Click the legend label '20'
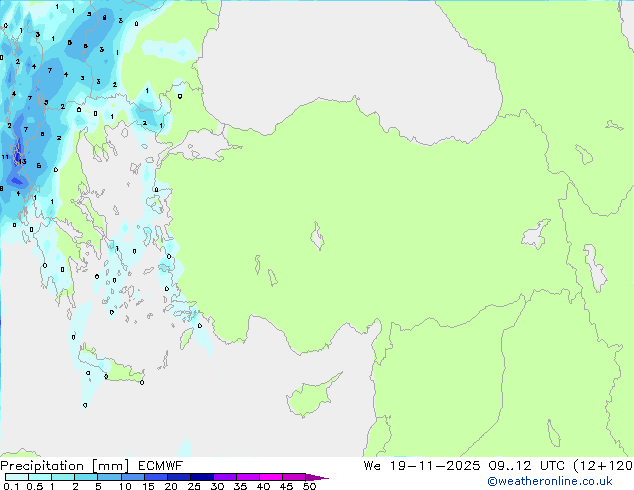This screenshot has width=634, height=490. click(171, 486)
